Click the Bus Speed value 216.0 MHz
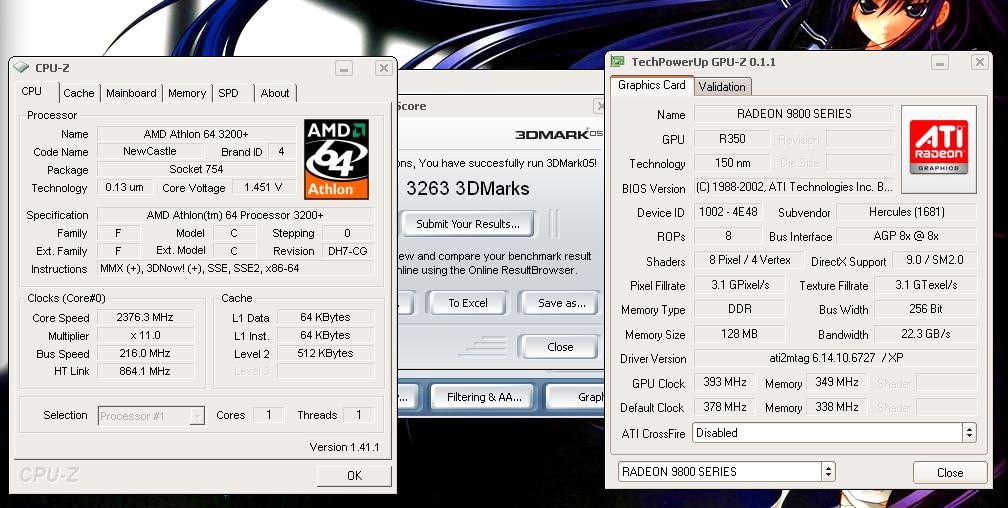Screen dimensions: 1008x508 pyautogui.click(x=145, y=353)
